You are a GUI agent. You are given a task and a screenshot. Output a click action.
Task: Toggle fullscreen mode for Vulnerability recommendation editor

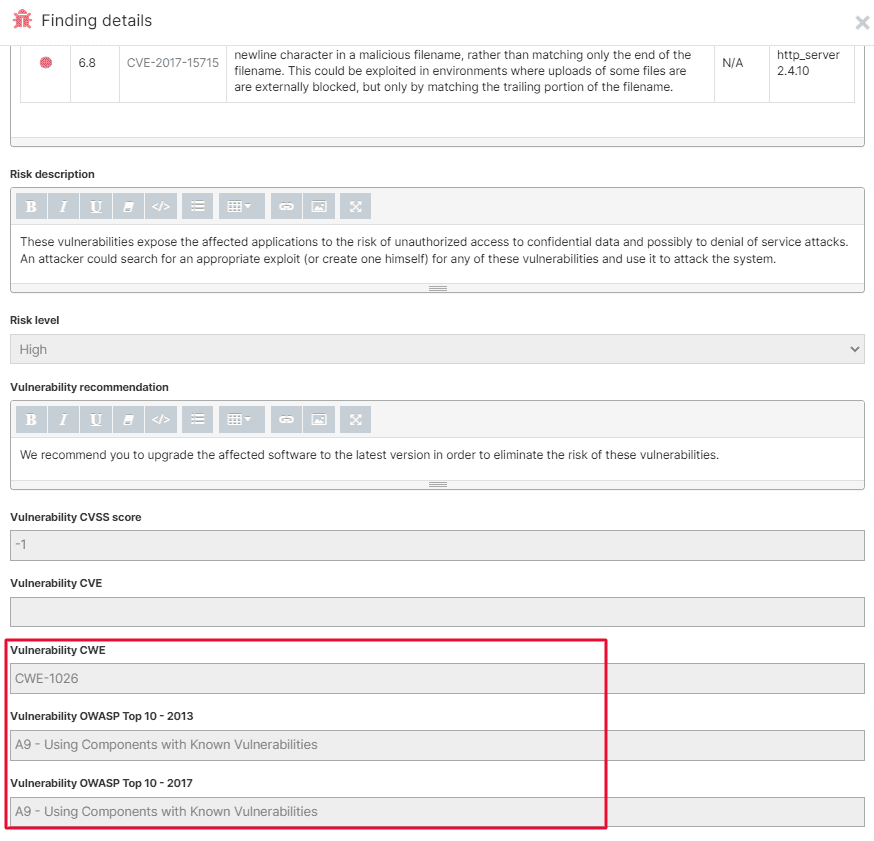(x=355, y=419)
